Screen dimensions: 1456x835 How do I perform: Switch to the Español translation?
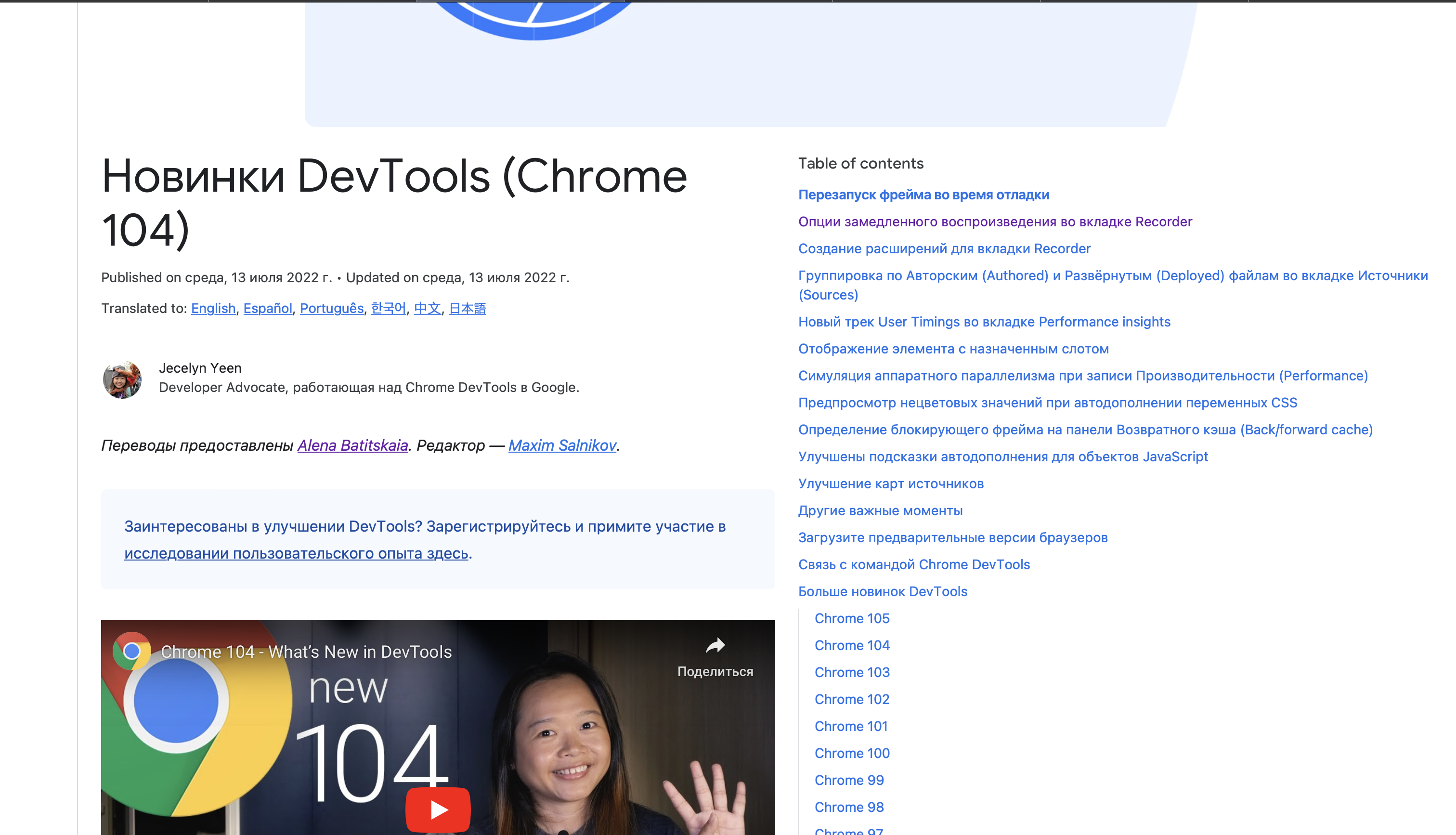(x=267, y=308)
